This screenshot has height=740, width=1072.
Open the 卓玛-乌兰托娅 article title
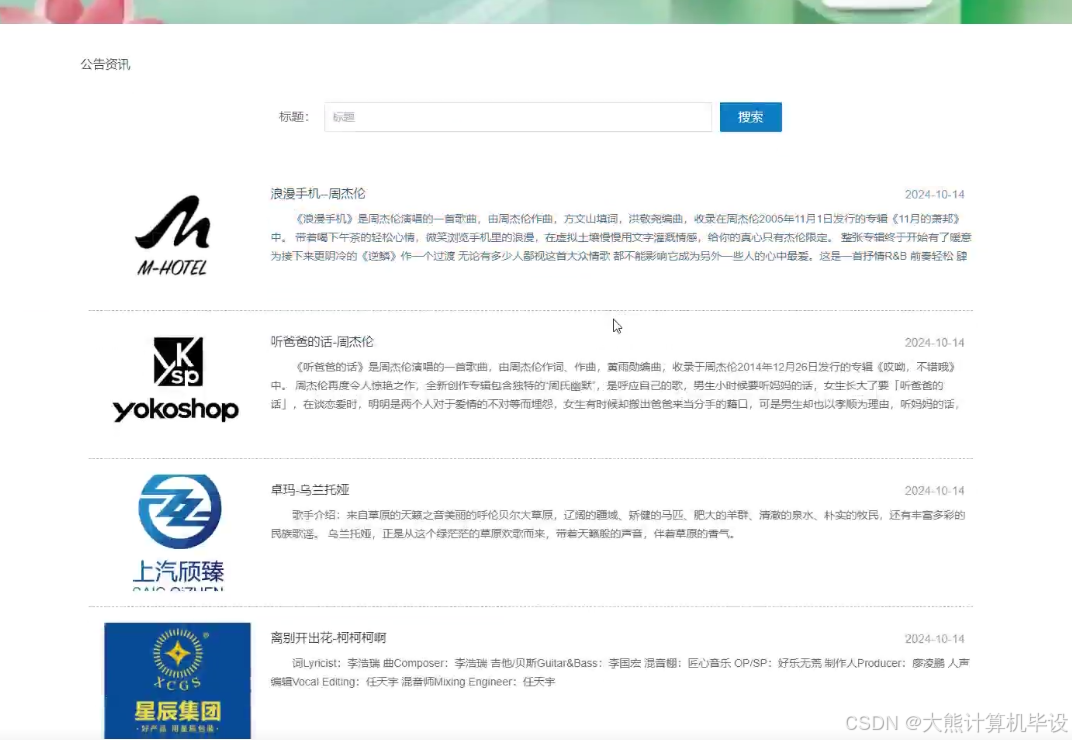(x=310, y=490)
